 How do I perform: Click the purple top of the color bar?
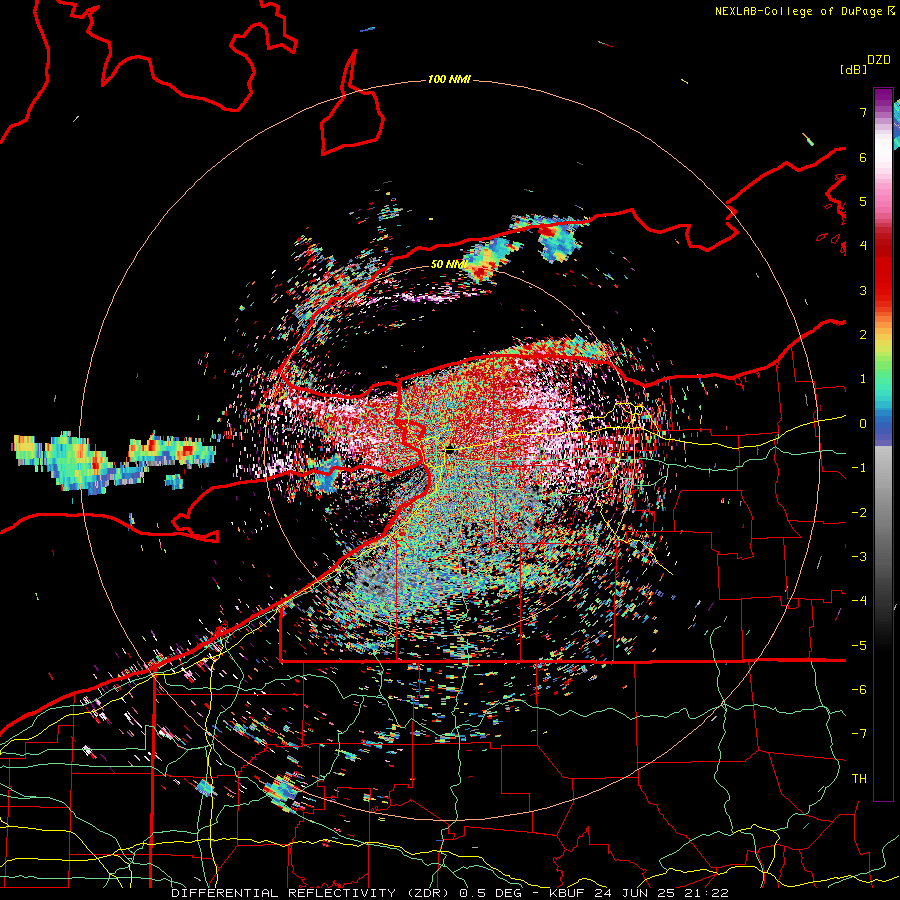pos(883,98)
